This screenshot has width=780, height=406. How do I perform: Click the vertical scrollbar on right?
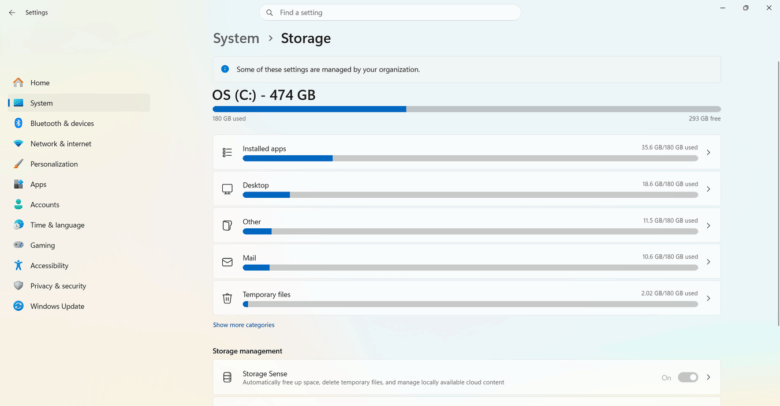coord(778,194)
